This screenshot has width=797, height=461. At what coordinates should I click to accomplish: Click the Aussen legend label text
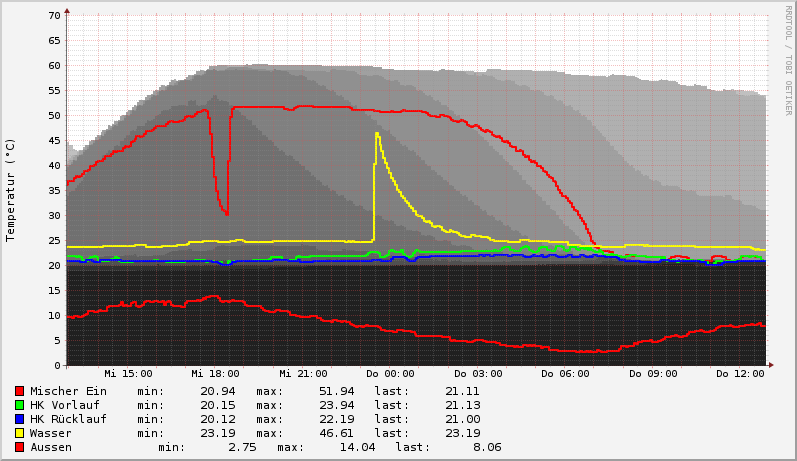coord(51,447)
